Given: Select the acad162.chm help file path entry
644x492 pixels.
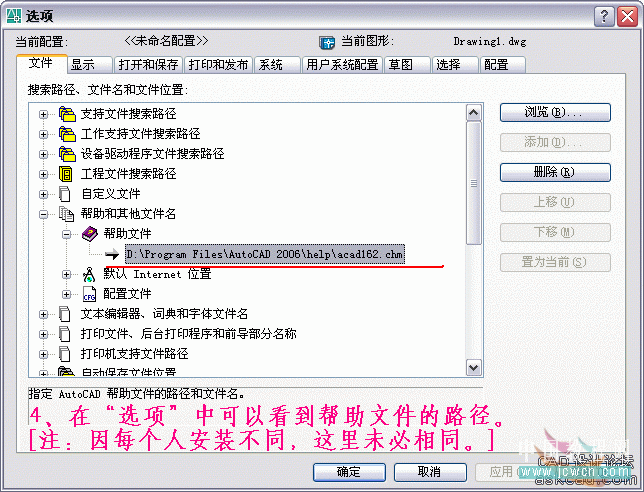Looking at the screenshot, I should click(x=265, y=254).
